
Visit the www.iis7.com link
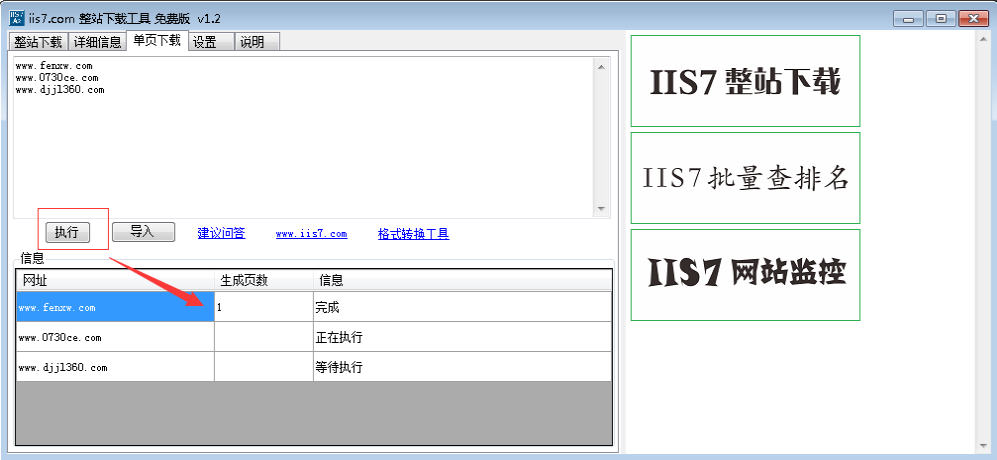(x=312, y=233)
